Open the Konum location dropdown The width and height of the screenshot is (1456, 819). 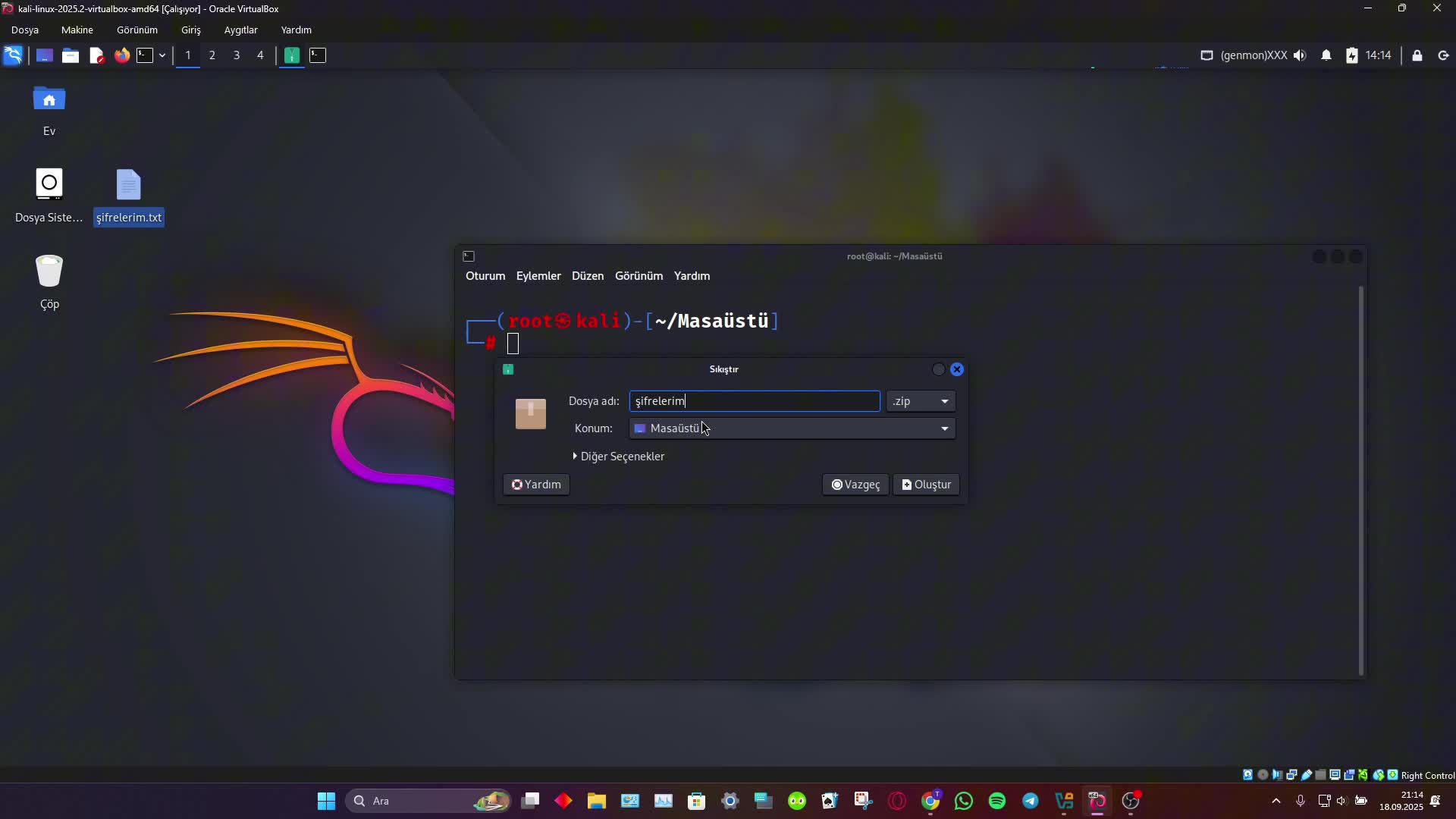tap(792, 428)
